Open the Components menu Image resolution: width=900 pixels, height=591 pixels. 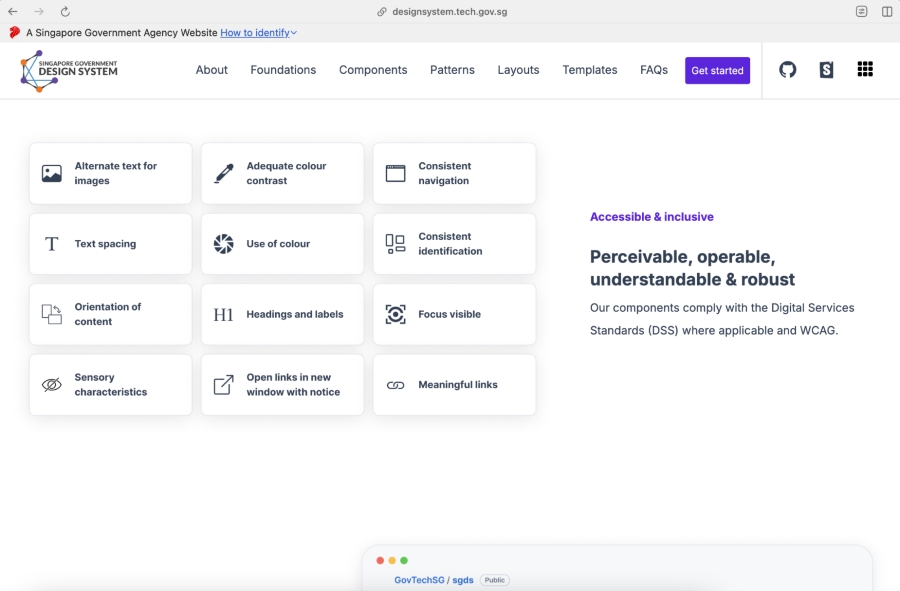pyautogui.click(x=373, y=70)
